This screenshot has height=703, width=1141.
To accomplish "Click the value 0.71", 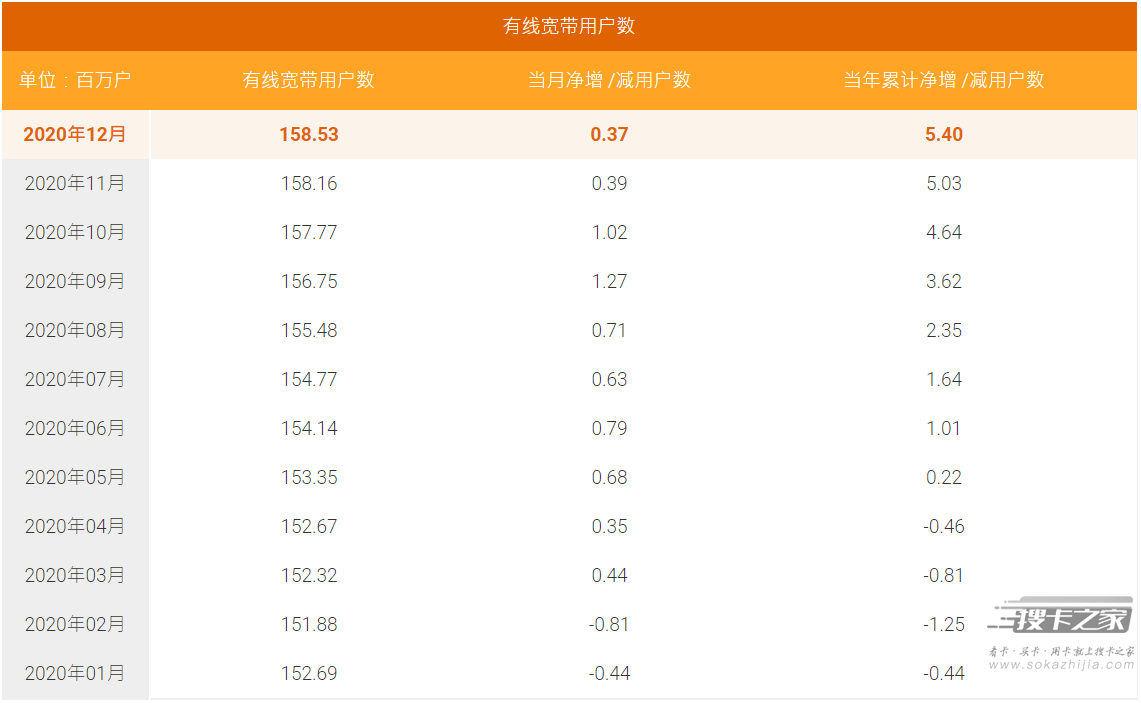I will pyautogui.click(x=609, y=330).
